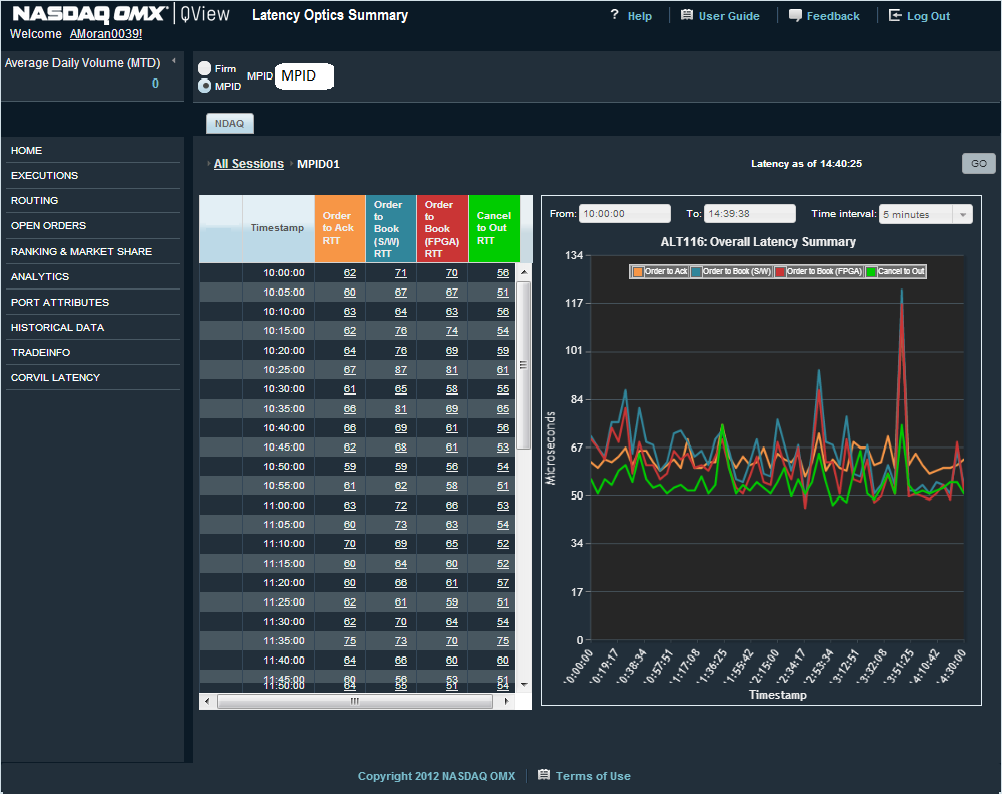
Task: Click Cancel to Out value 61 at 10:25:00
Action: [x=503, y=370]
